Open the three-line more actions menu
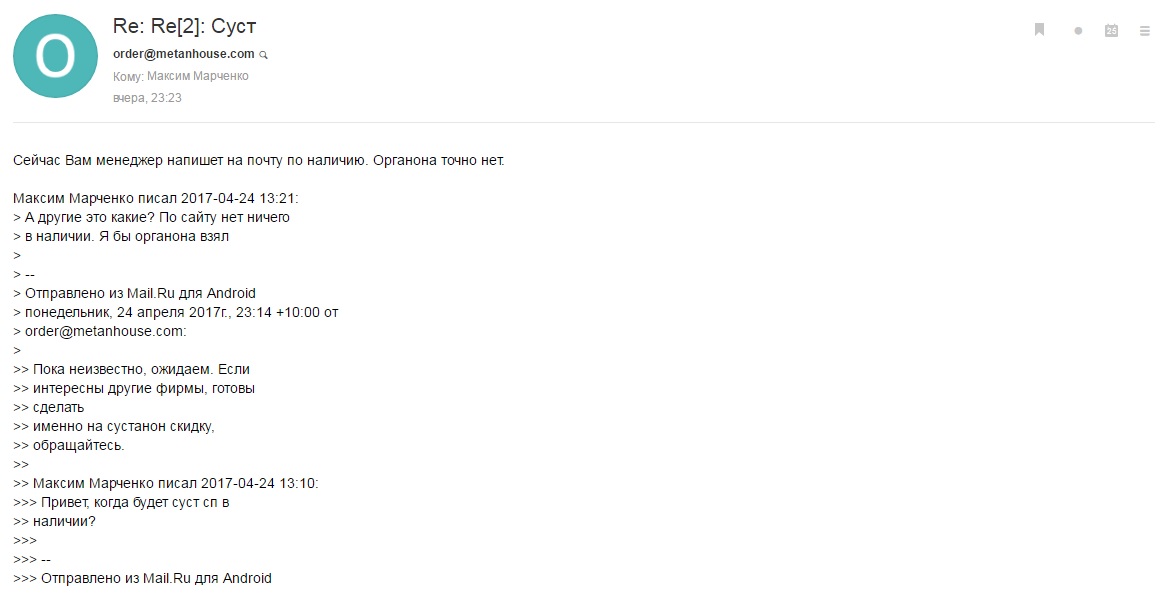Image resolution: width=1169 pixels, height=614 pixels. 1145,31
